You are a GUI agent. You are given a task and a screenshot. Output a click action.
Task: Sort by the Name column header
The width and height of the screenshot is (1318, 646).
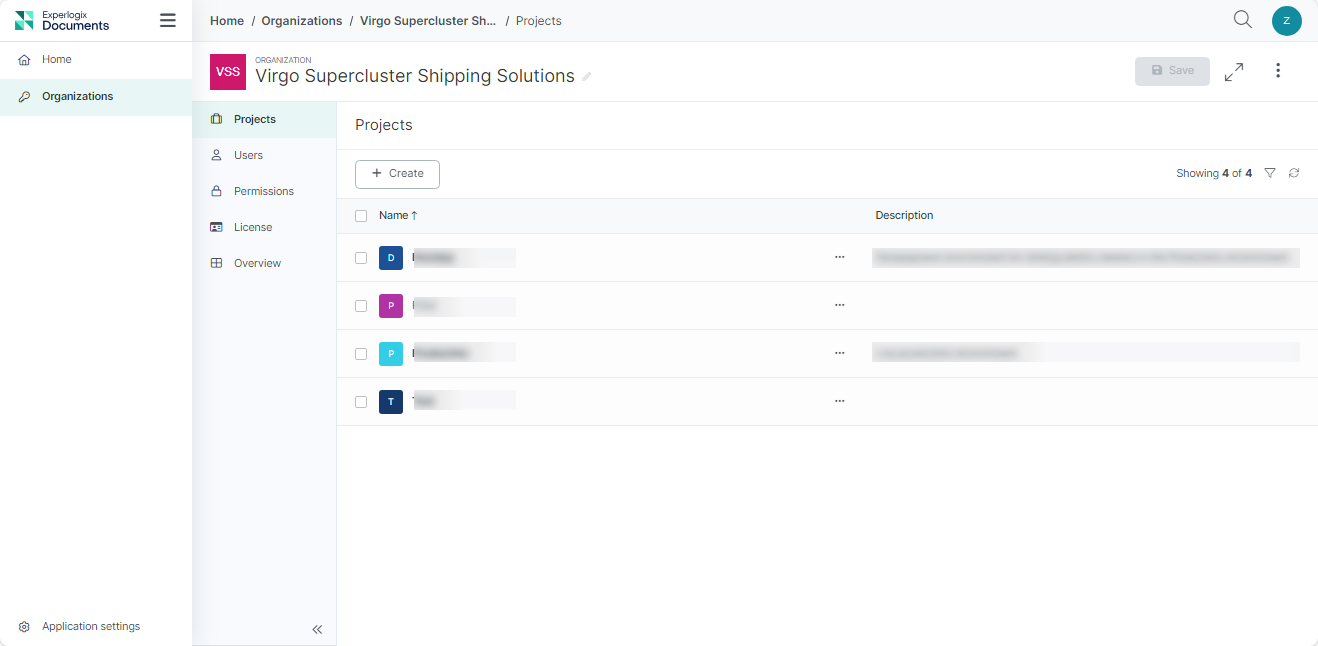tap(398, 215)
